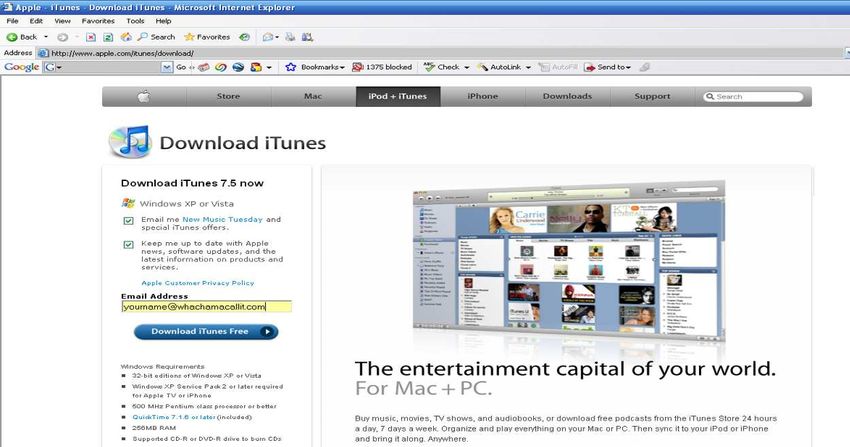Click the Forward arrow icon
Viewport: 850px width, 447px height.
click(x=63, y=37)
